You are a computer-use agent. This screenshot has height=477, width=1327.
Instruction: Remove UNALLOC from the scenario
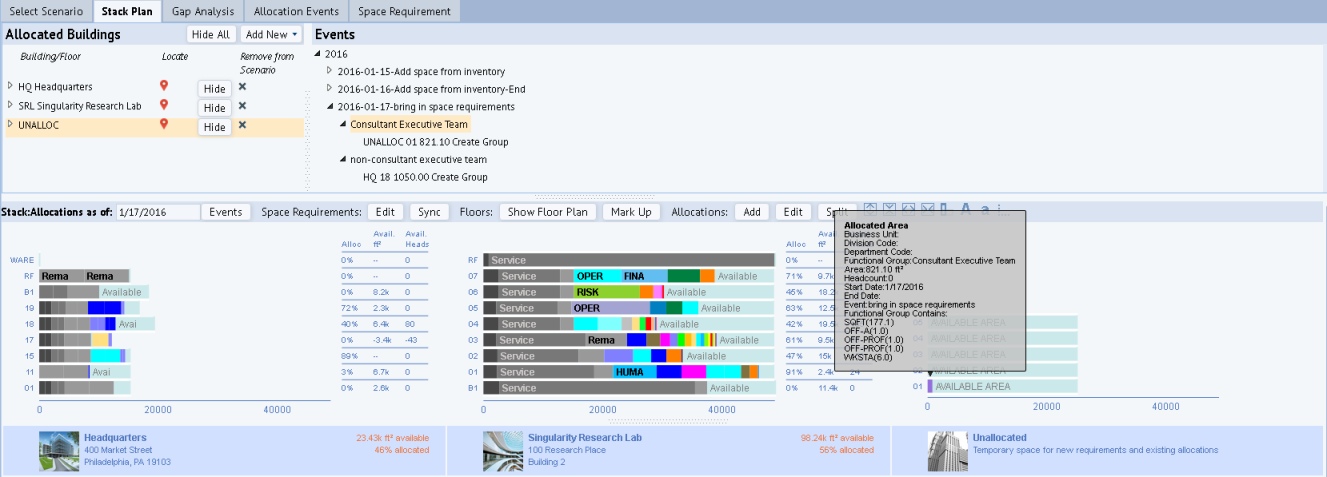point(242,125)
